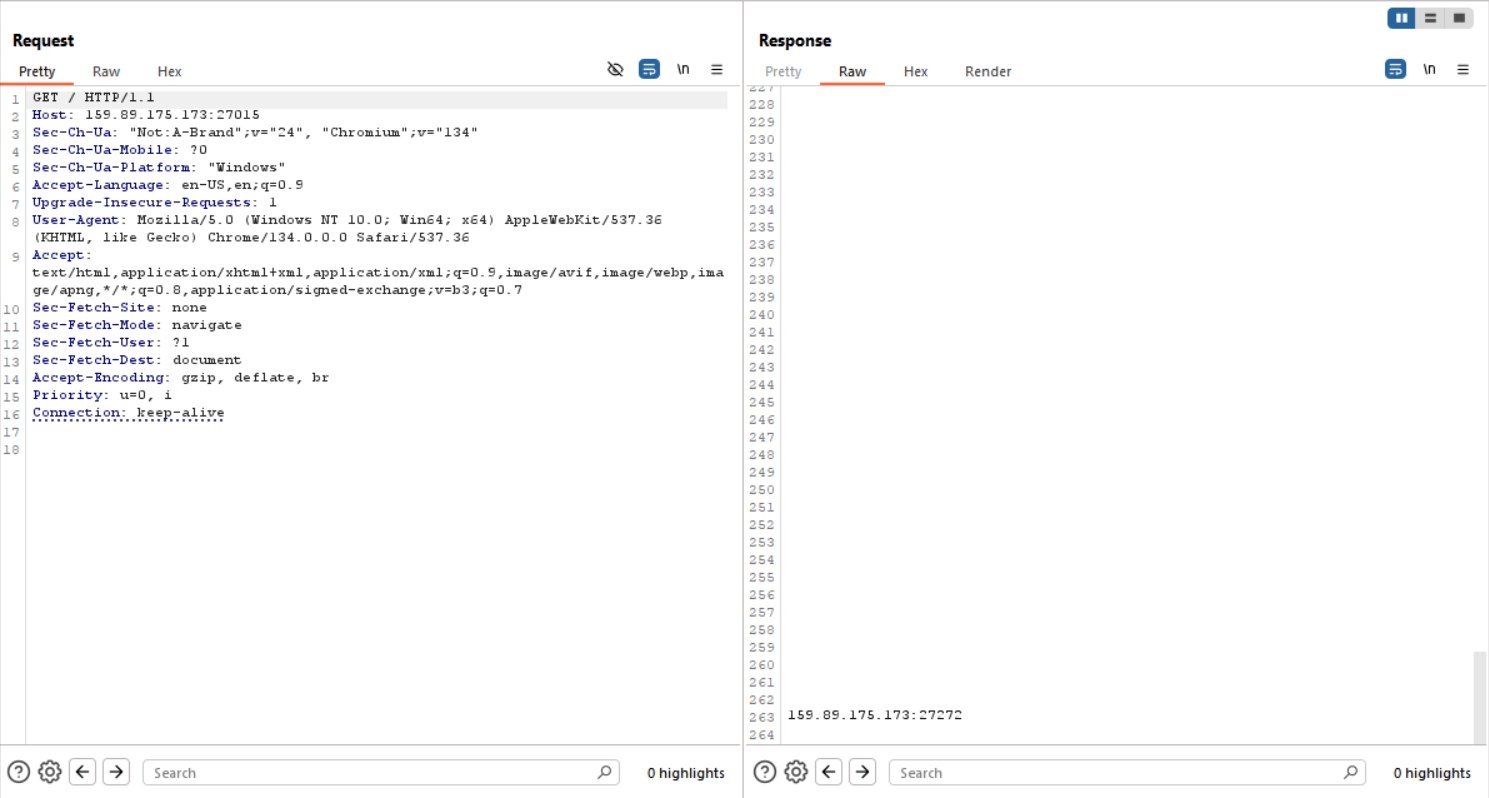The width and height of the screenshot is (1489, 798).
Task: Switch to combined tabbed layout
Action: tap(1459, 18)
